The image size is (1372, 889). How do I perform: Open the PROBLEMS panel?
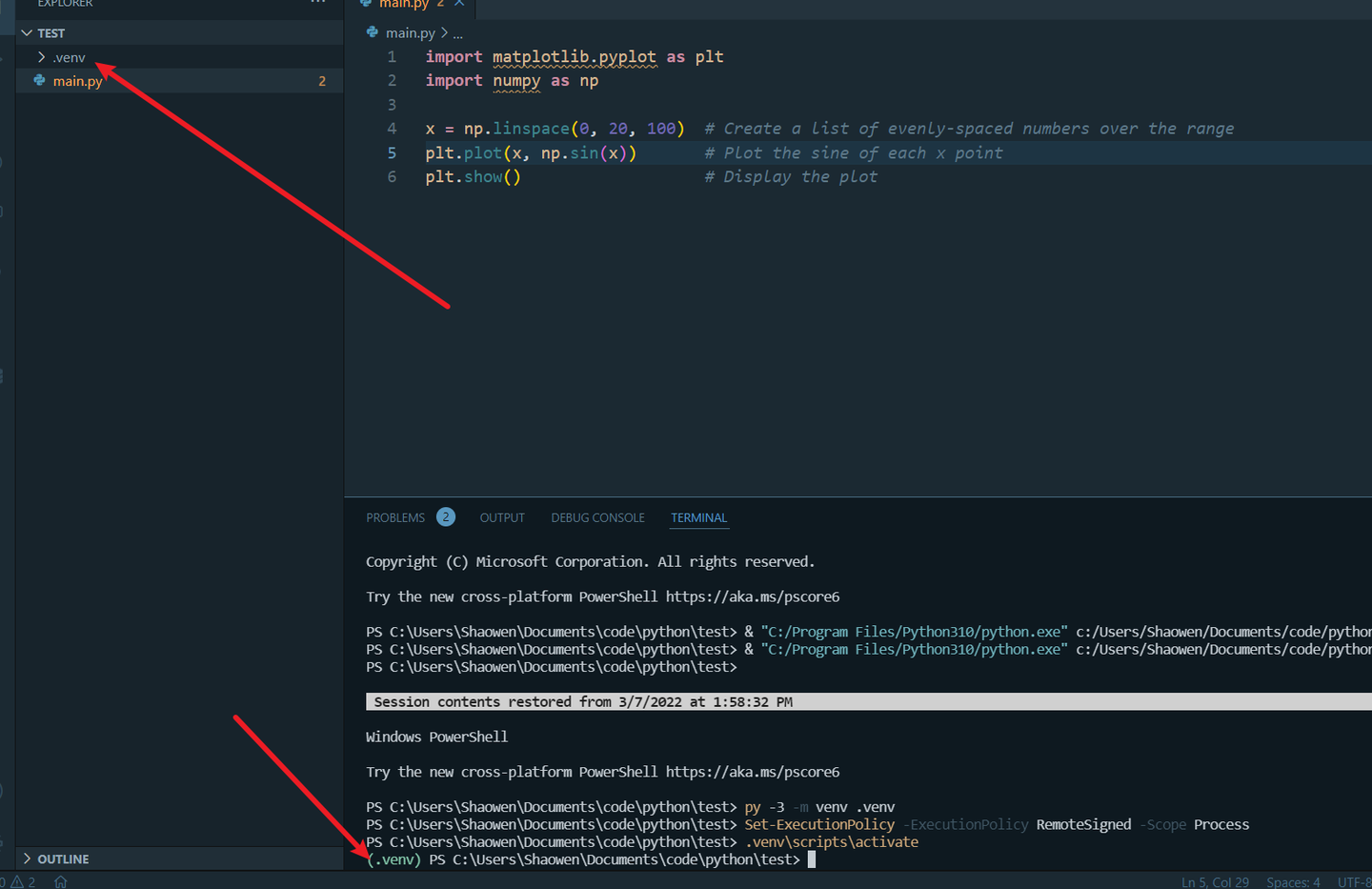point(395,517)
